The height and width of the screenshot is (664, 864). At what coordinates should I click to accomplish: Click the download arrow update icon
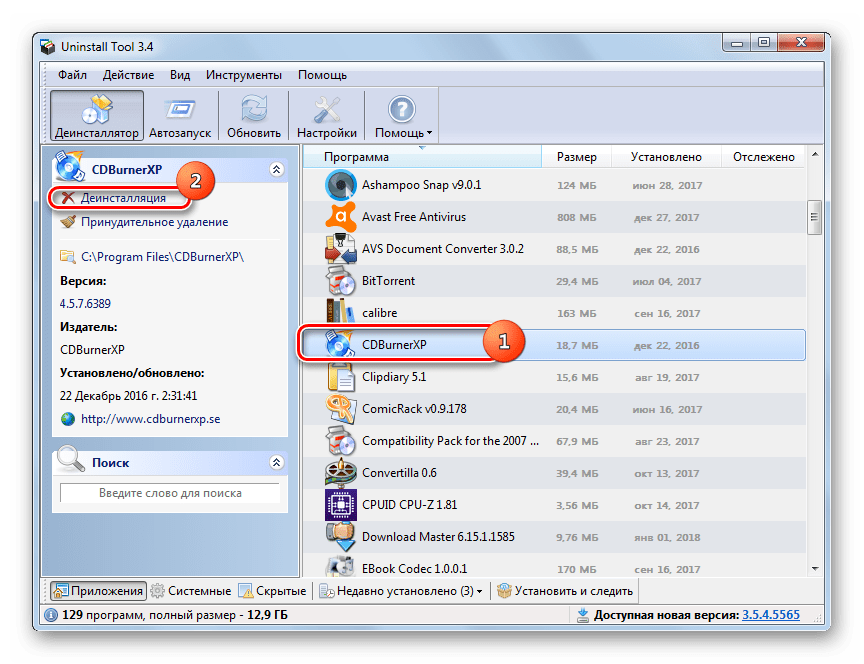582,615
